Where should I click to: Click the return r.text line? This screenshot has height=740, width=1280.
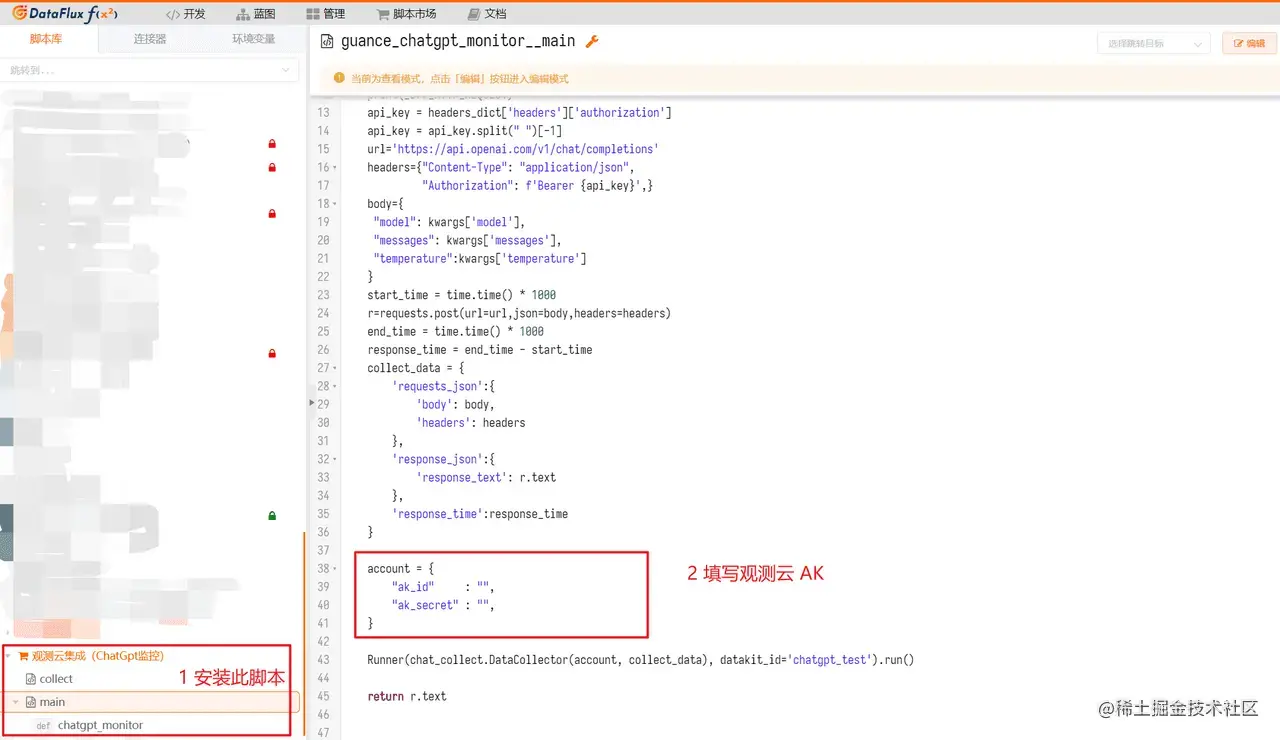(x=407, y=696)
